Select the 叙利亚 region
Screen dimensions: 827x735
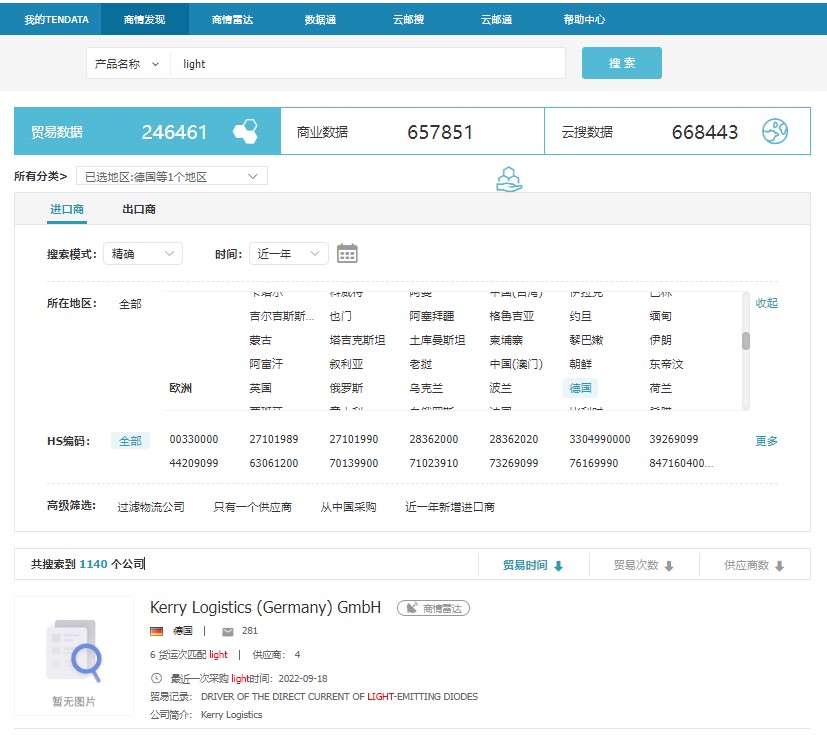tap(346, 364)
